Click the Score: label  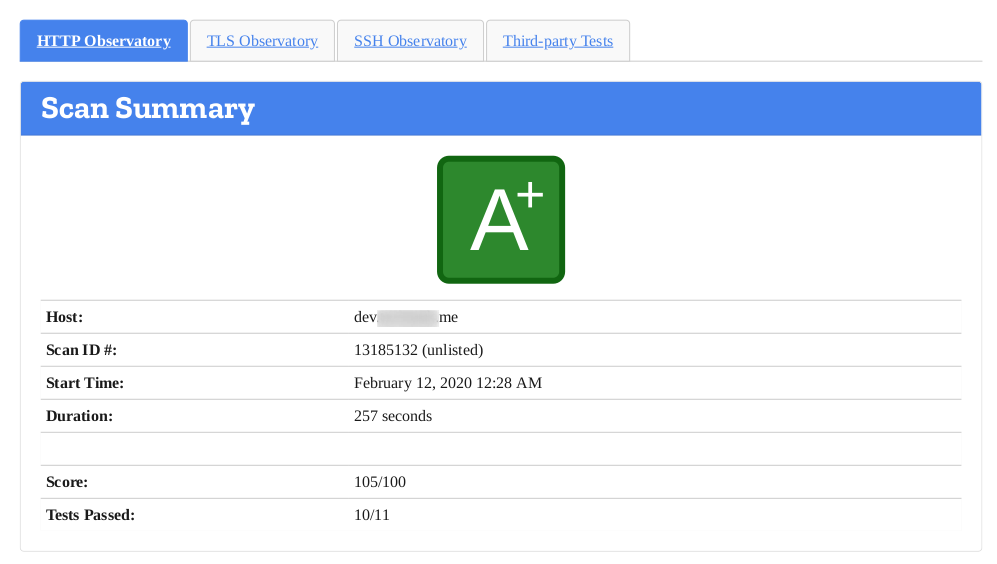[67, 482]
